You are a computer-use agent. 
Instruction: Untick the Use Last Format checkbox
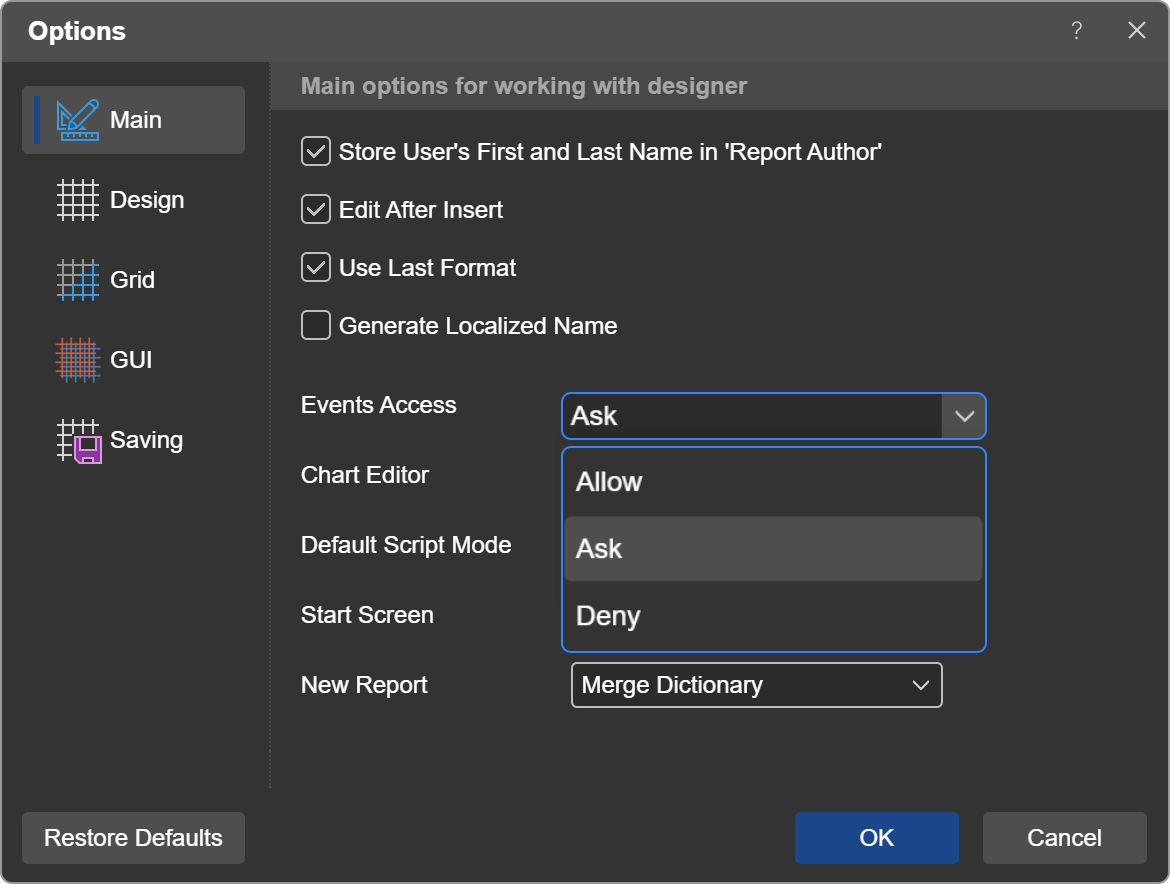316,268
